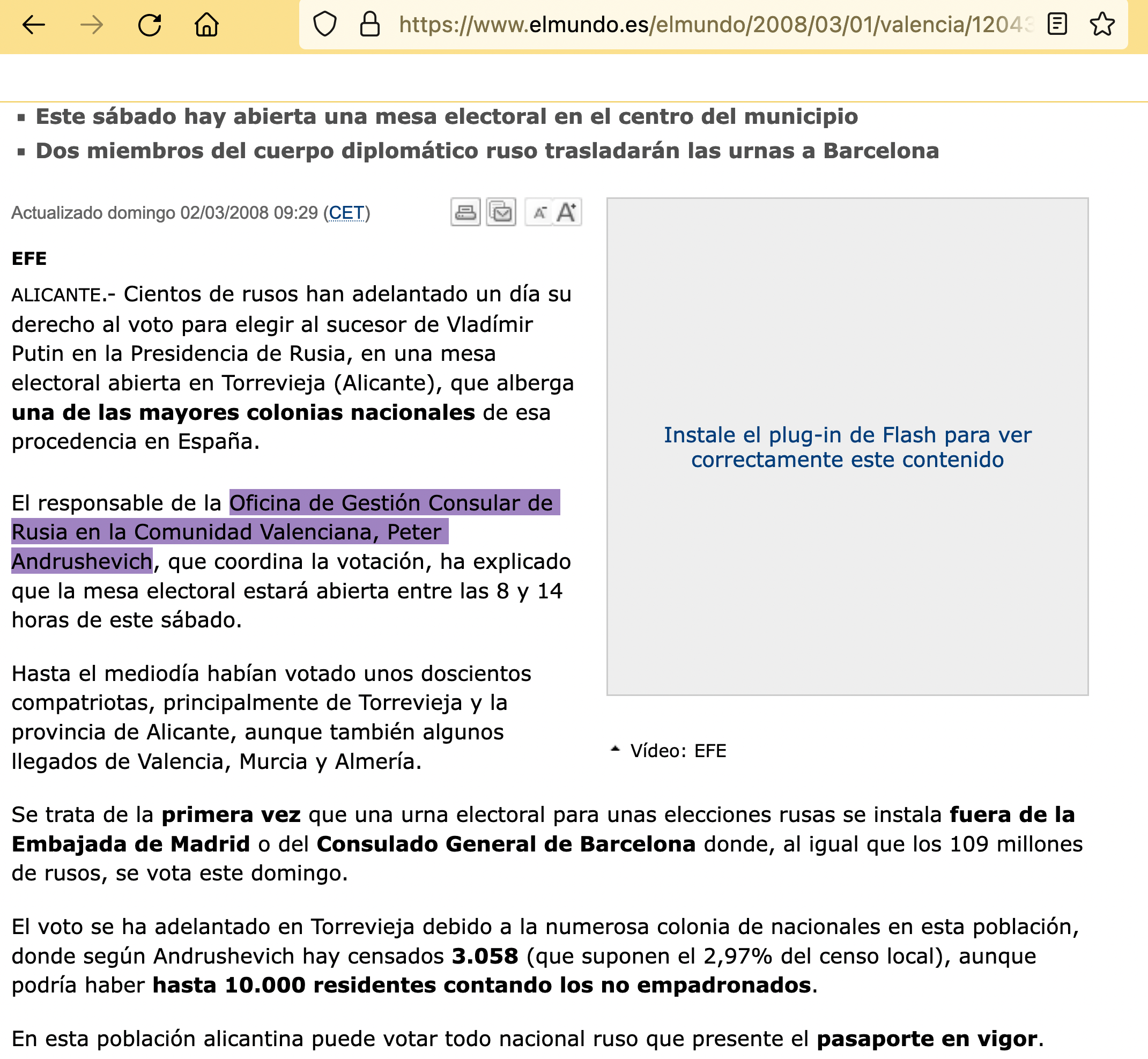Toggle reader view for this article
Image resolution: width=1148 pixels, height=1059 pixels.
click(1056, 25)
